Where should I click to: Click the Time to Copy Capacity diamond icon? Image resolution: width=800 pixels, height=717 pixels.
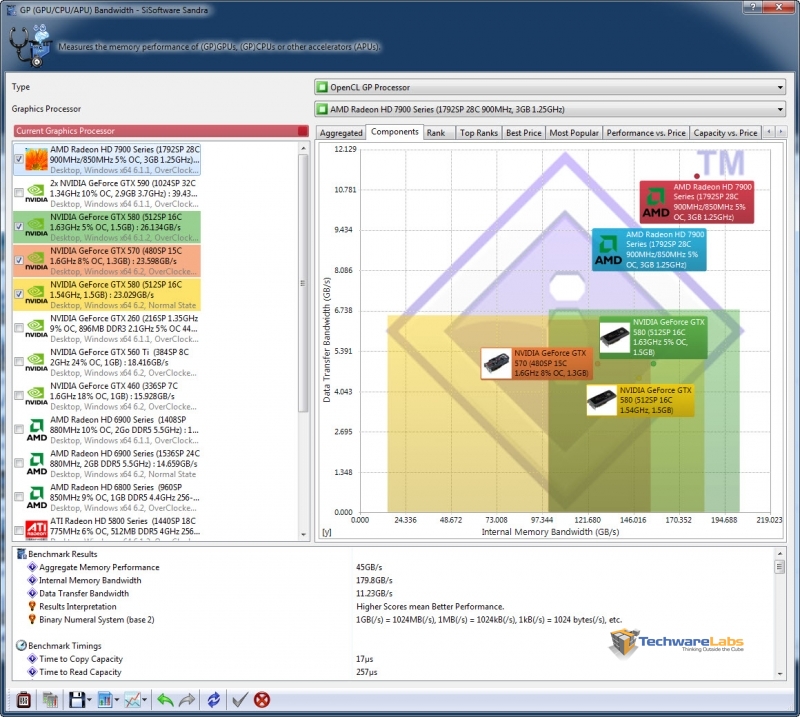[32, 659]
